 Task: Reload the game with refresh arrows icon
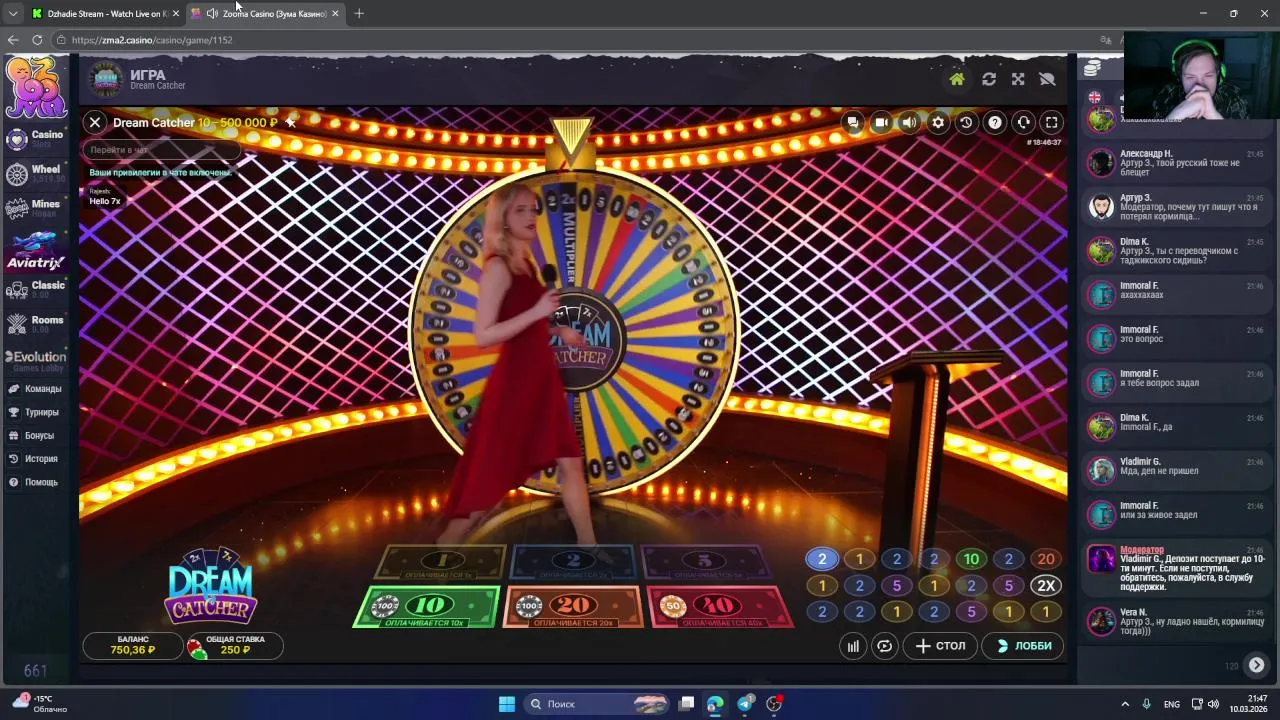tap(989, 79)
